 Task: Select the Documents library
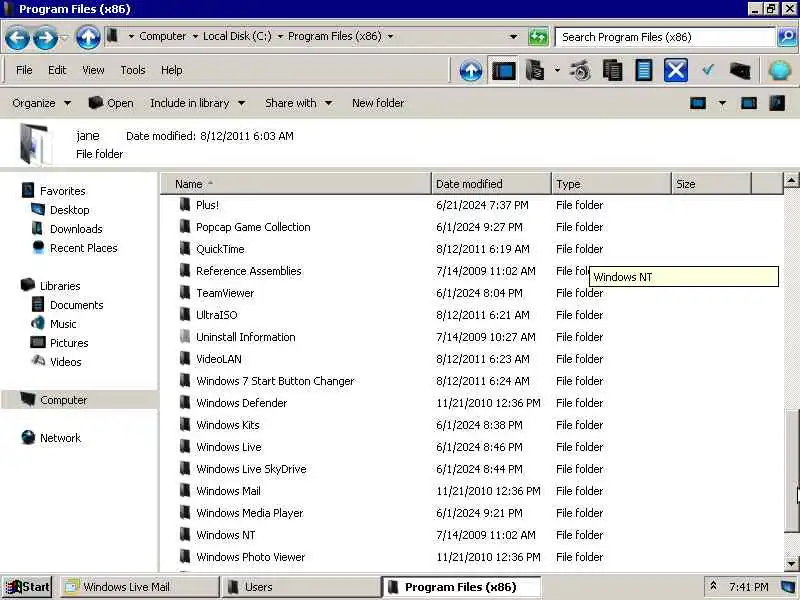[77, 305]
